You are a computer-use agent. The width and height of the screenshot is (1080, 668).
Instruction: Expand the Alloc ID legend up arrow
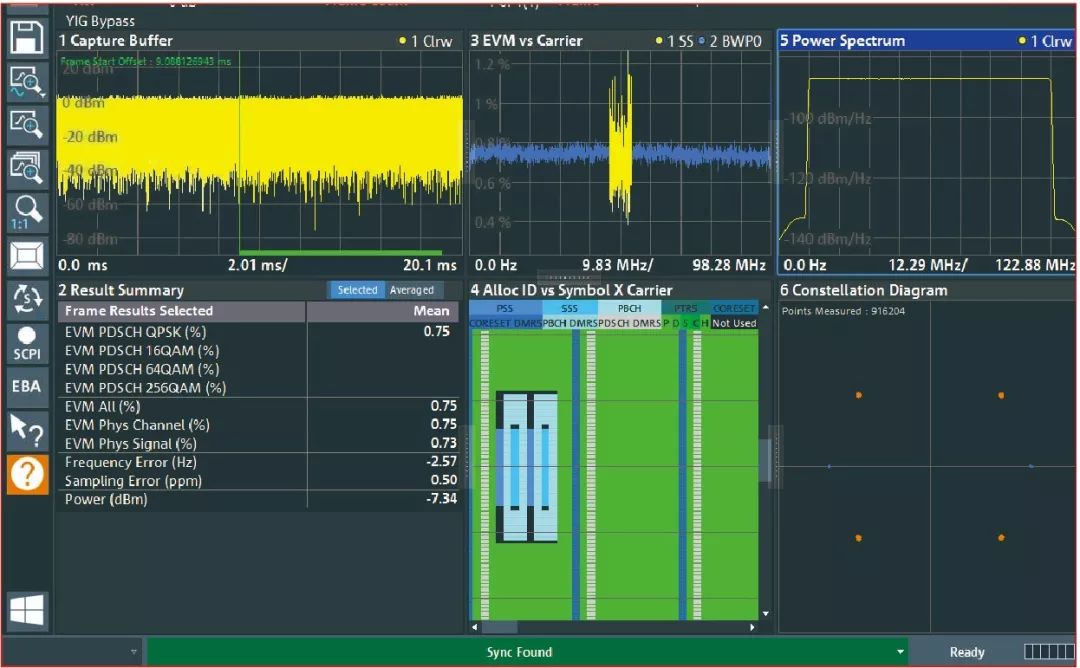[765, 308]
